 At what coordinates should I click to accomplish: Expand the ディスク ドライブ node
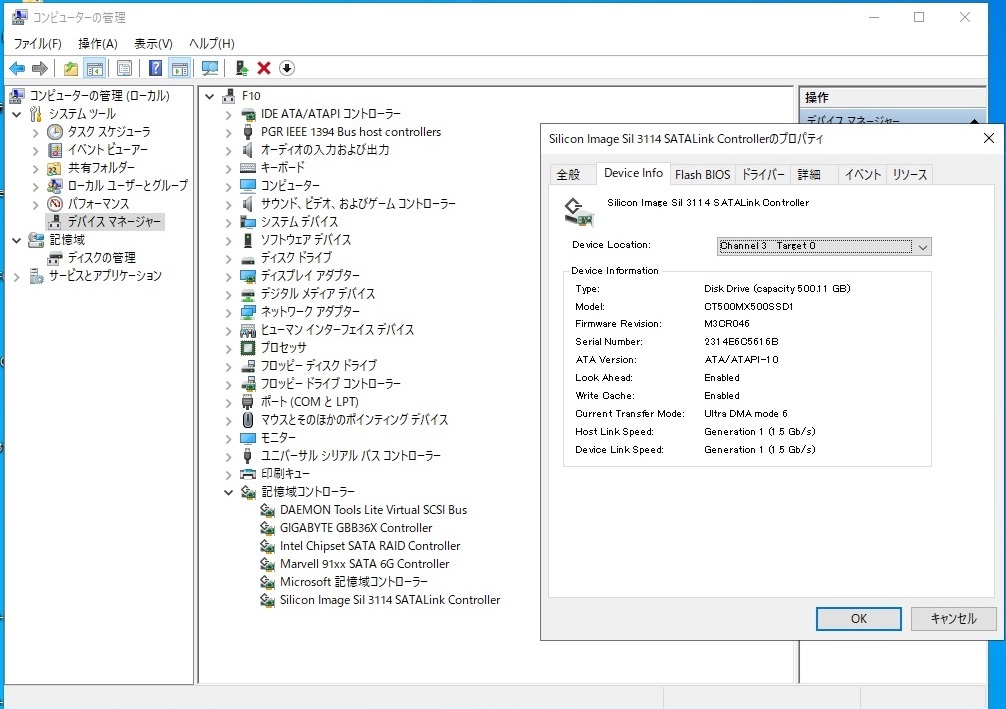(228, 259)
